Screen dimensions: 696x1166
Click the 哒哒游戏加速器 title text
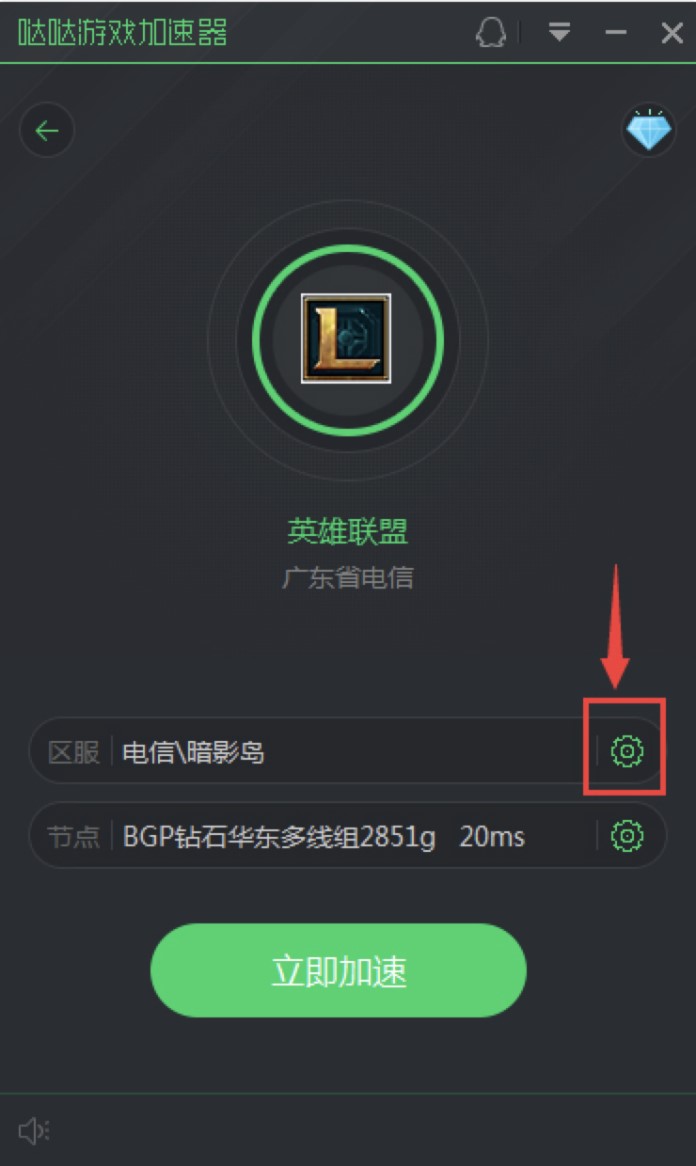(x=123, y=32)
